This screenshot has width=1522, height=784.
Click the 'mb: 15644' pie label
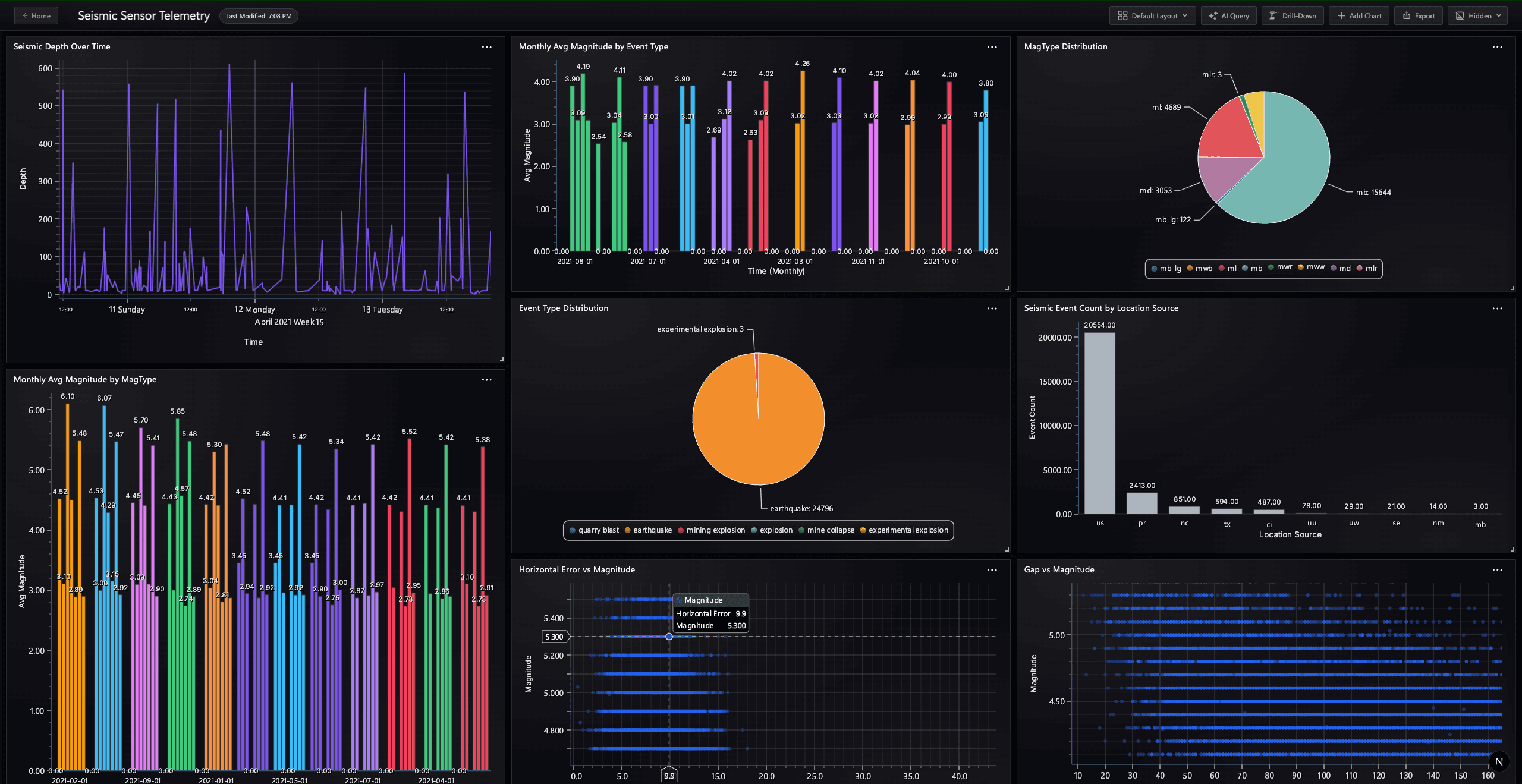1373,193
